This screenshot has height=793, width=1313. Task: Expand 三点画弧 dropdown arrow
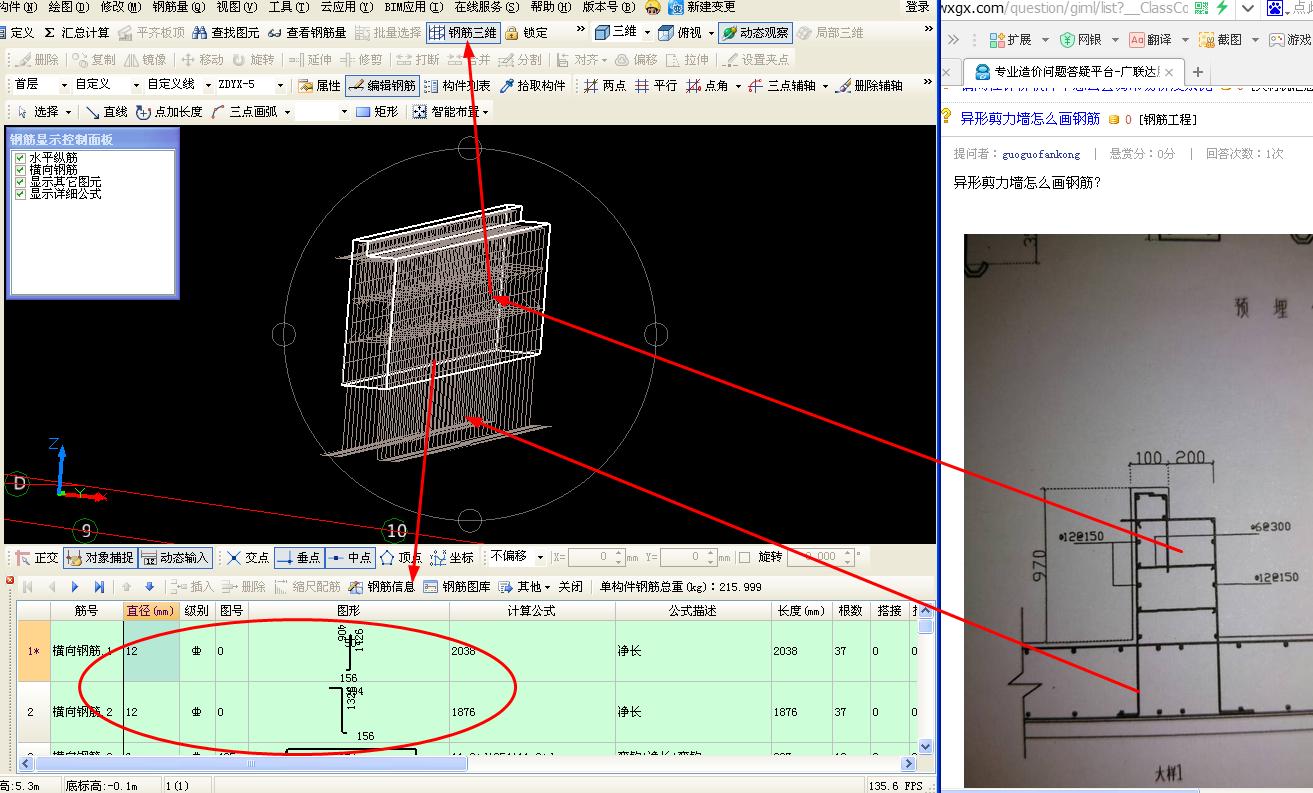tap(287, 111)
